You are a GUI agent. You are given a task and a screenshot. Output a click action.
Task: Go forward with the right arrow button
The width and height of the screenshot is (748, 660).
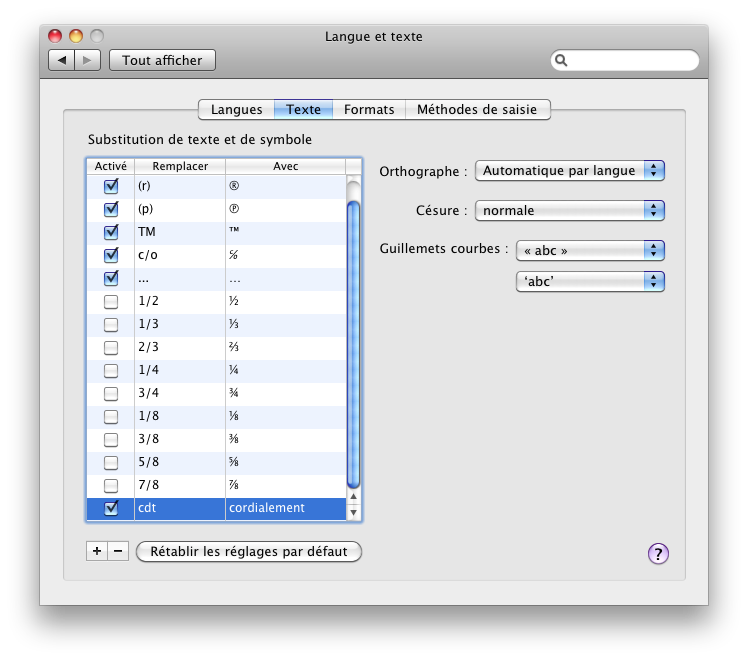pos(87,60)
